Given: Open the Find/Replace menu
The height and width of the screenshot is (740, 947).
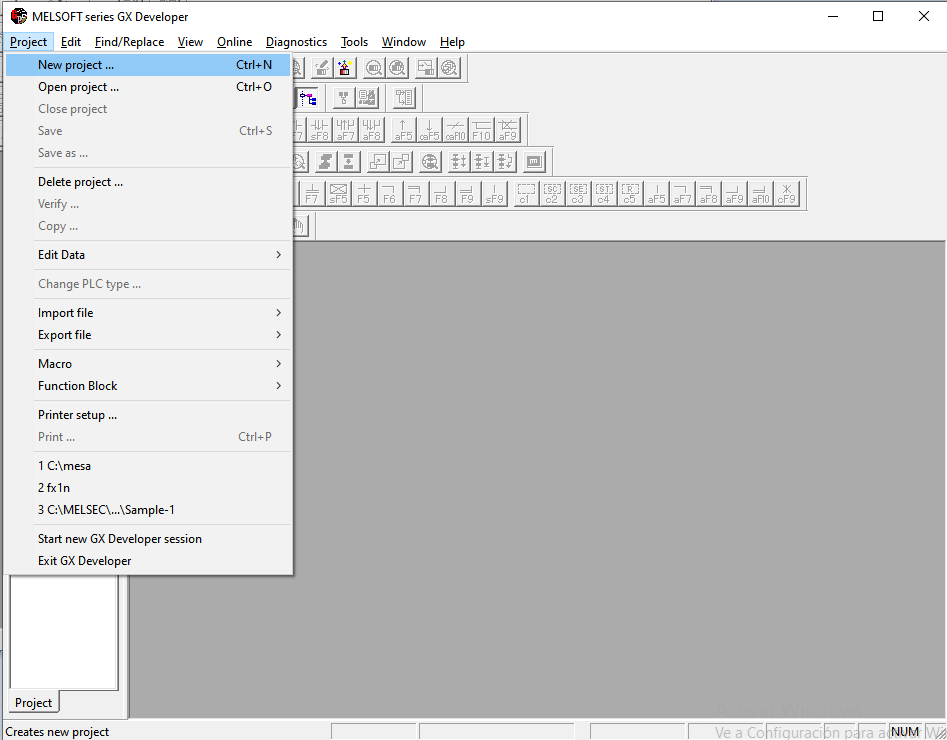Looking at the screenshot, I should (129, 42).
